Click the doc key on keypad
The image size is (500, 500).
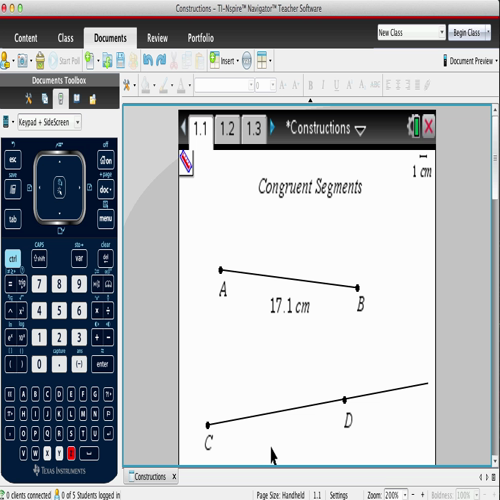pyautogui.click(x=105, y=190)
